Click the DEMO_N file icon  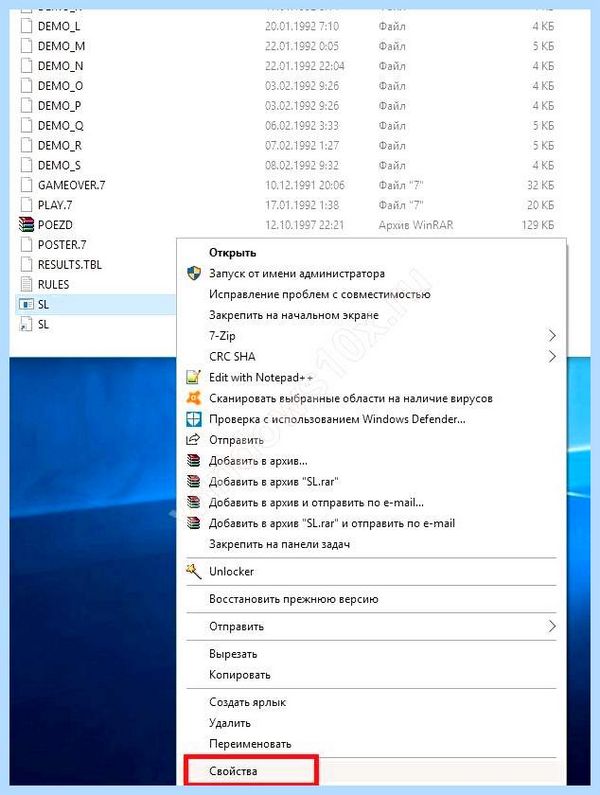tap(26, 66)
